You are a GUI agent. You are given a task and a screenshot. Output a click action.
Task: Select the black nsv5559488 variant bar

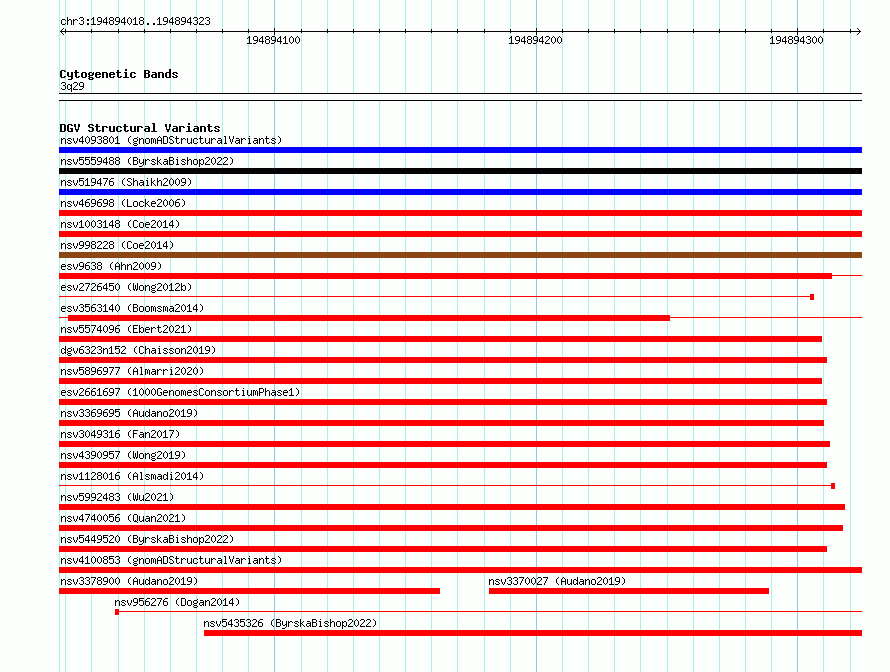tap(460, 171)
